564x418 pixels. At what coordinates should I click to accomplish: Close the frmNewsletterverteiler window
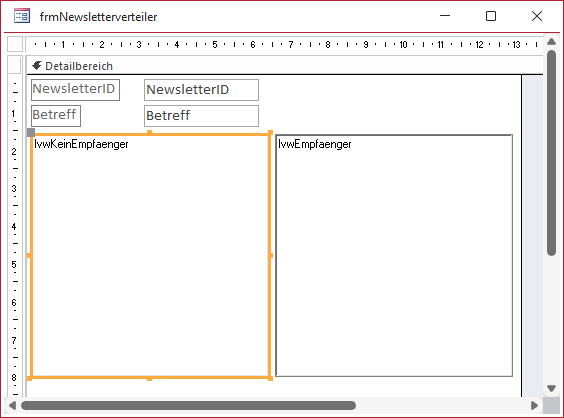click(x=537, y=16)
